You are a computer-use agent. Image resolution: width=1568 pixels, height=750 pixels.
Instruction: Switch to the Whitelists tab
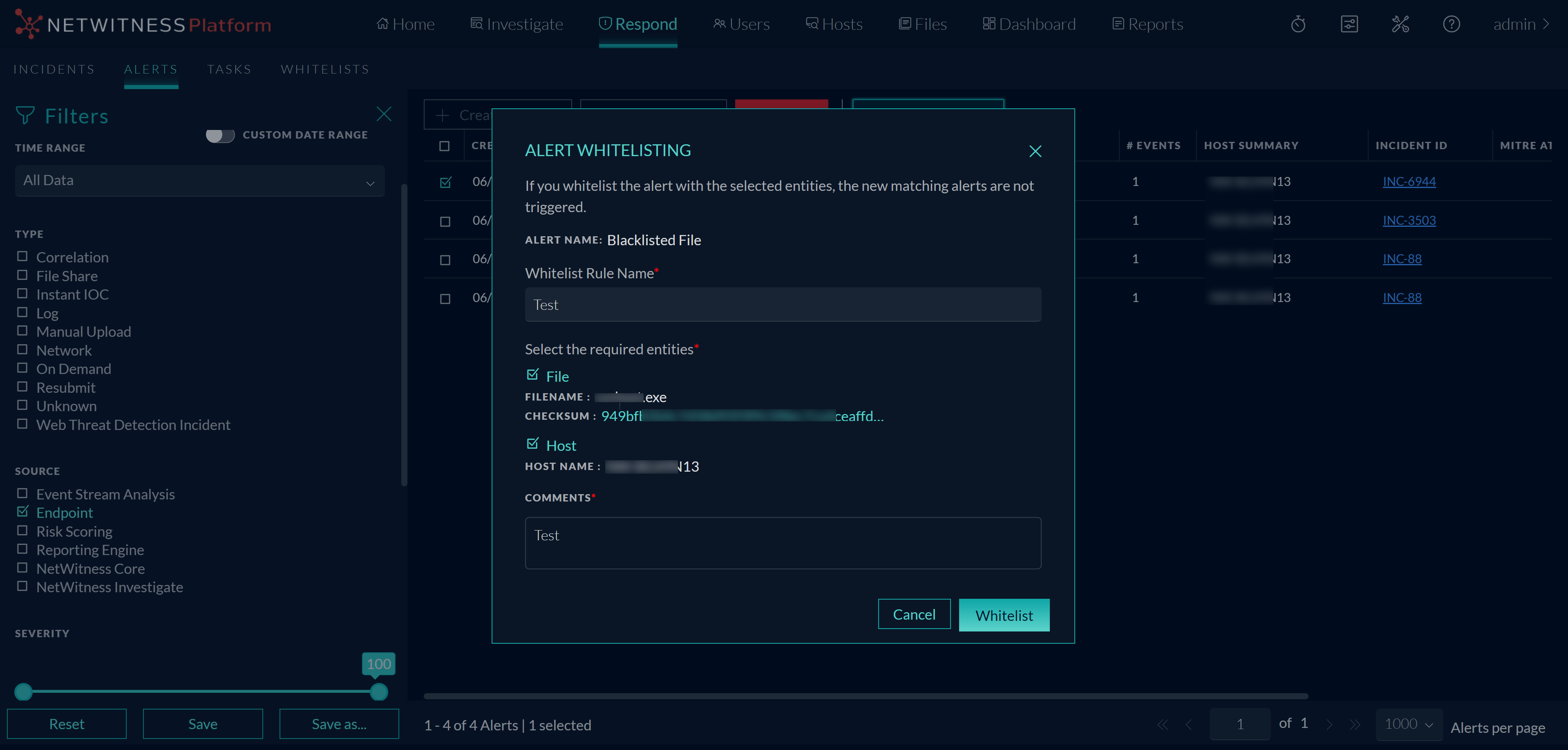click(324, 69)
